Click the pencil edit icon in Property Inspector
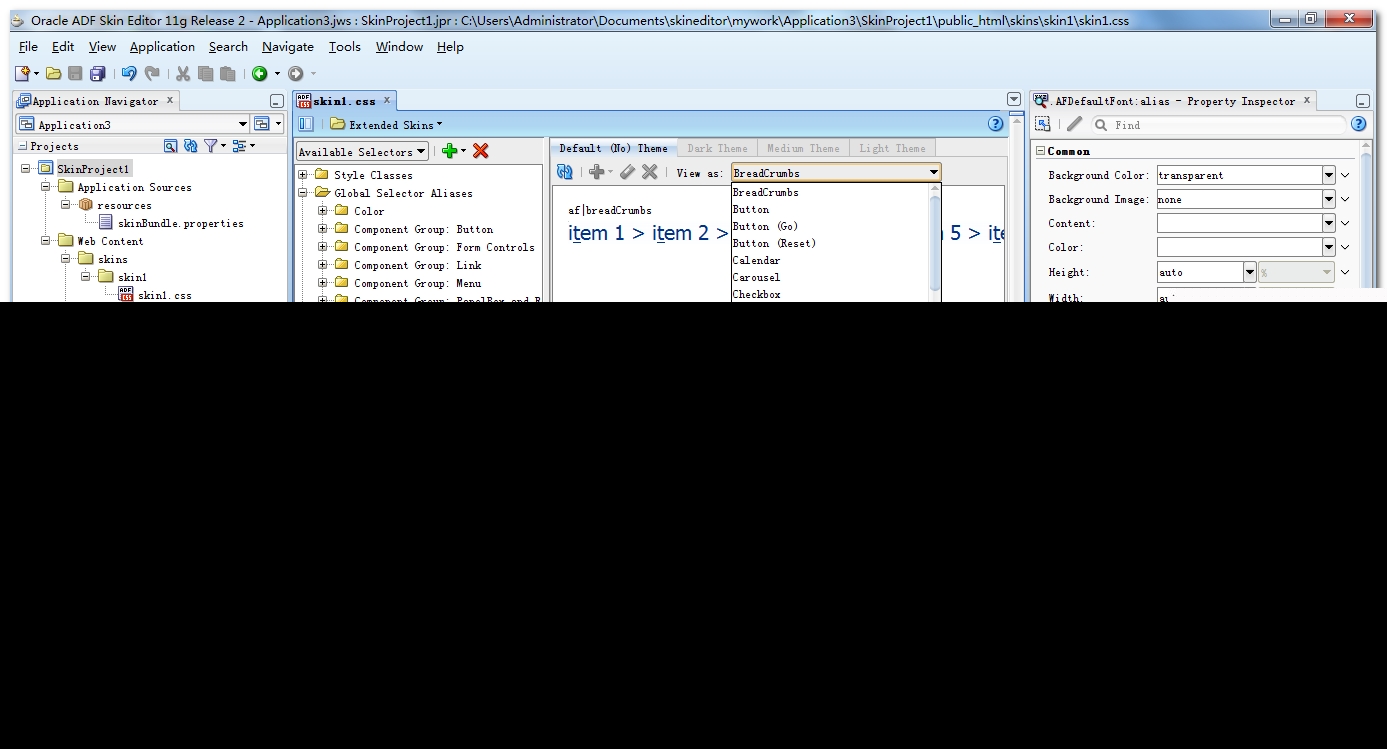Screen dimensions: 1387x749 coord(1074,124)
